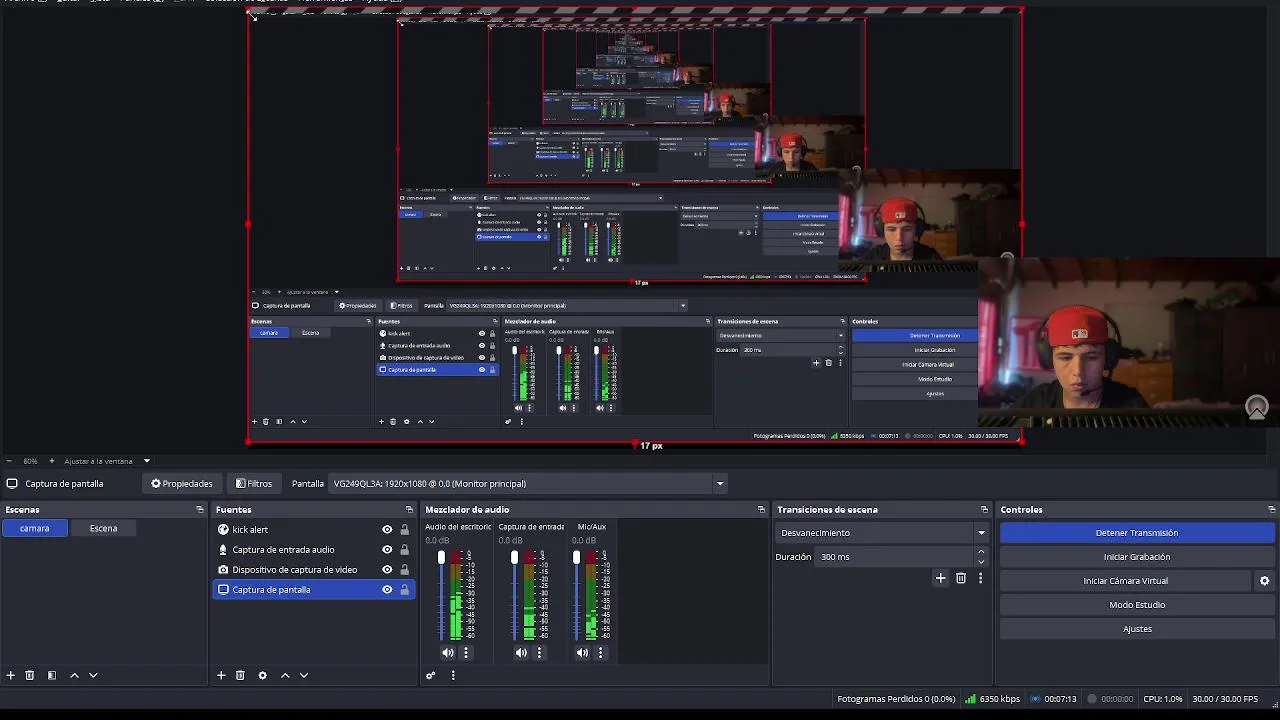1280x720 pixels.
Task: Open preview scaling Ajustar a la ventana dropdown
Action: tap(107, 461)
